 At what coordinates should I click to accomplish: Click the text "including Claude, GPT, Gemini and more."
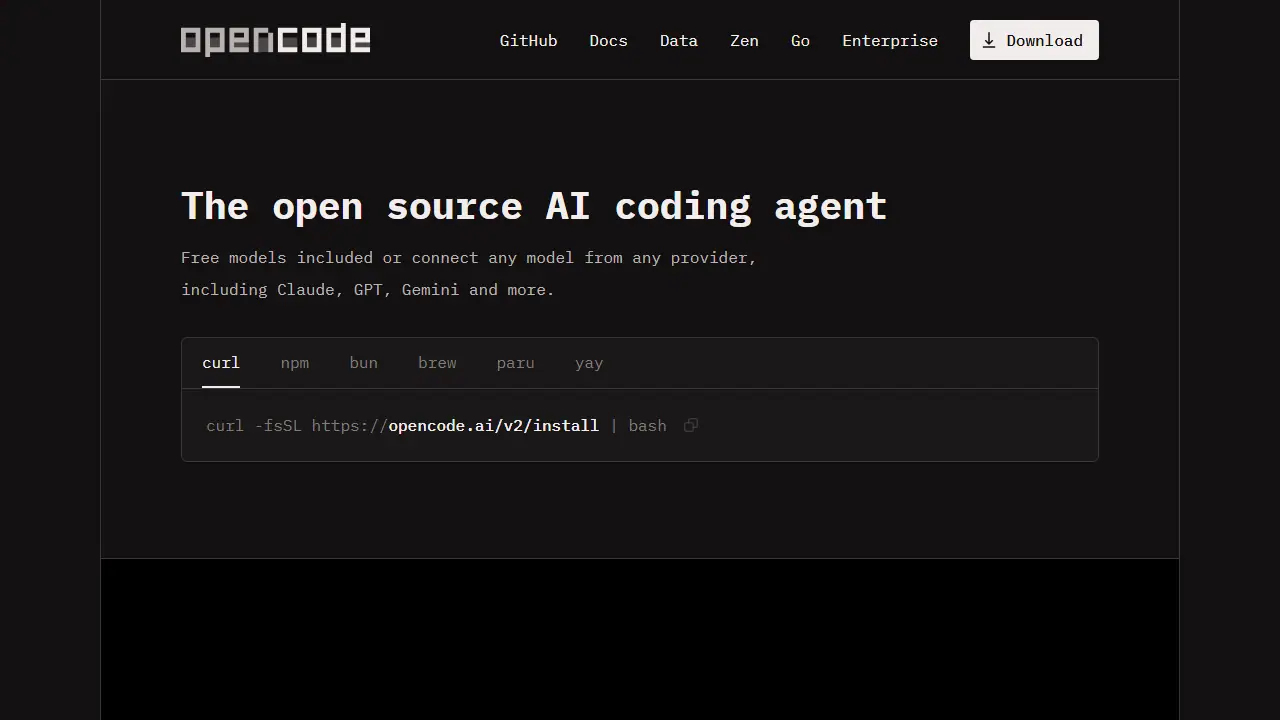[x=367, y=289]
